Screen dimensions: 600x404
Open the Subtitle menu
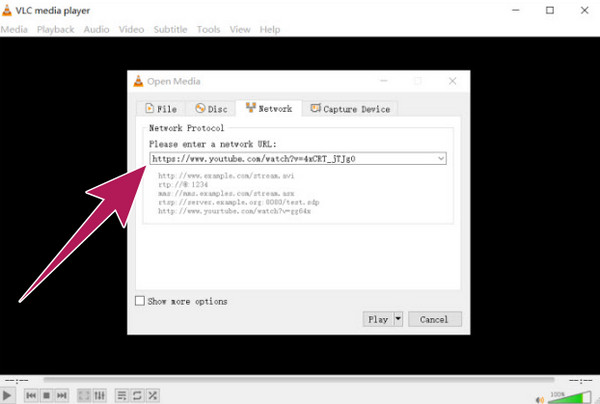tap(170, 29)
